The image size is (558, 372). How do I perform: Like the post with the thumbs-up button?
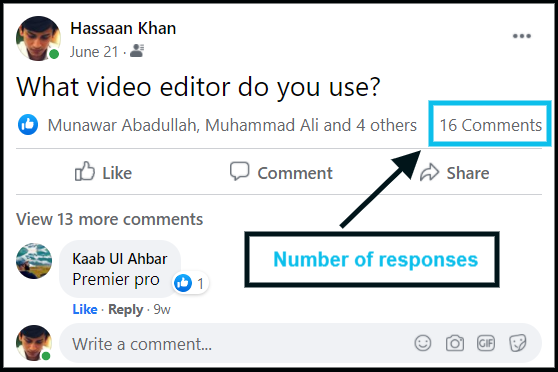pos(103,172)
